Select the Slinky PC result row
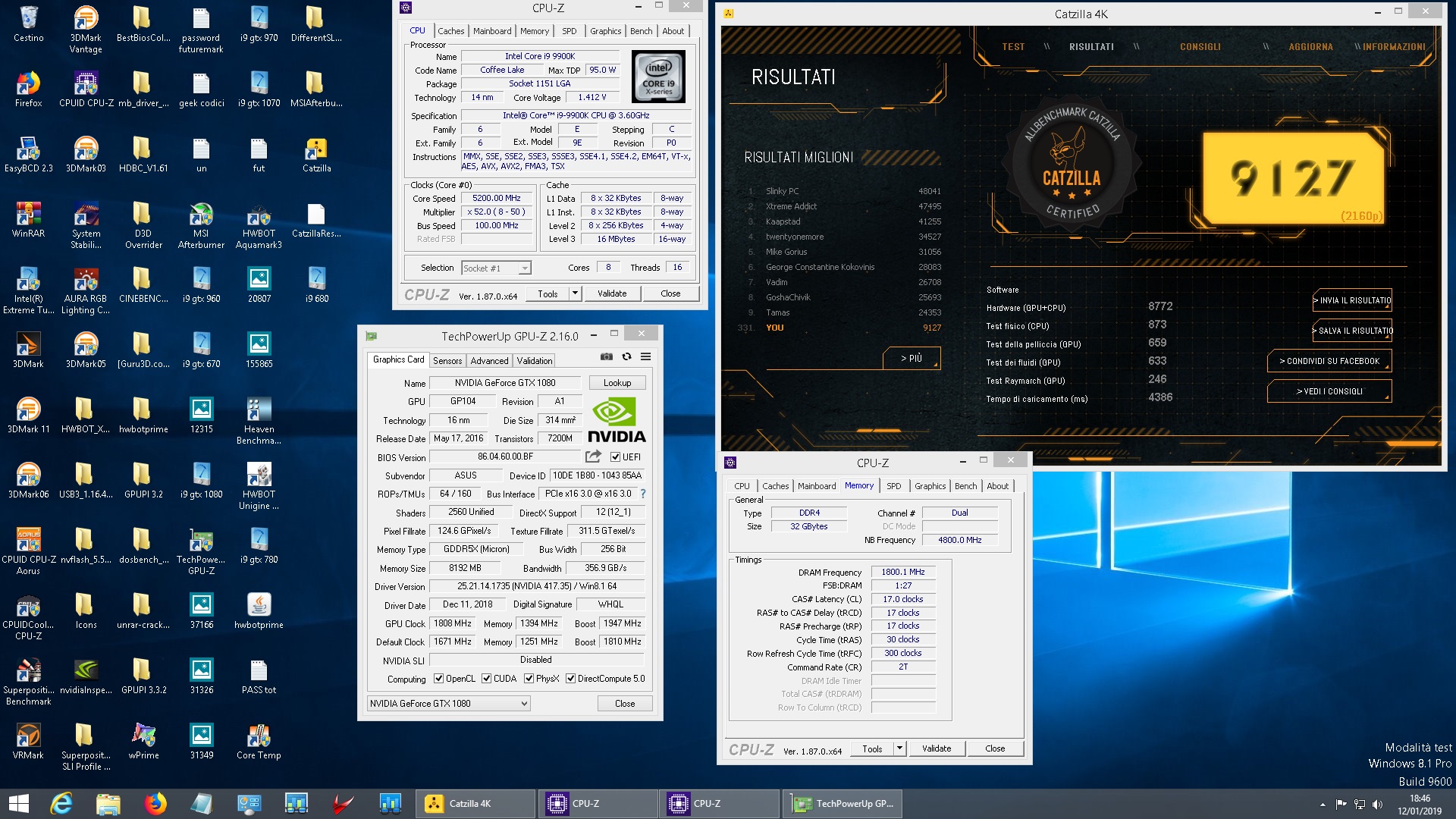The width and height of the screenshot is (1456, 819). (842, 191)
